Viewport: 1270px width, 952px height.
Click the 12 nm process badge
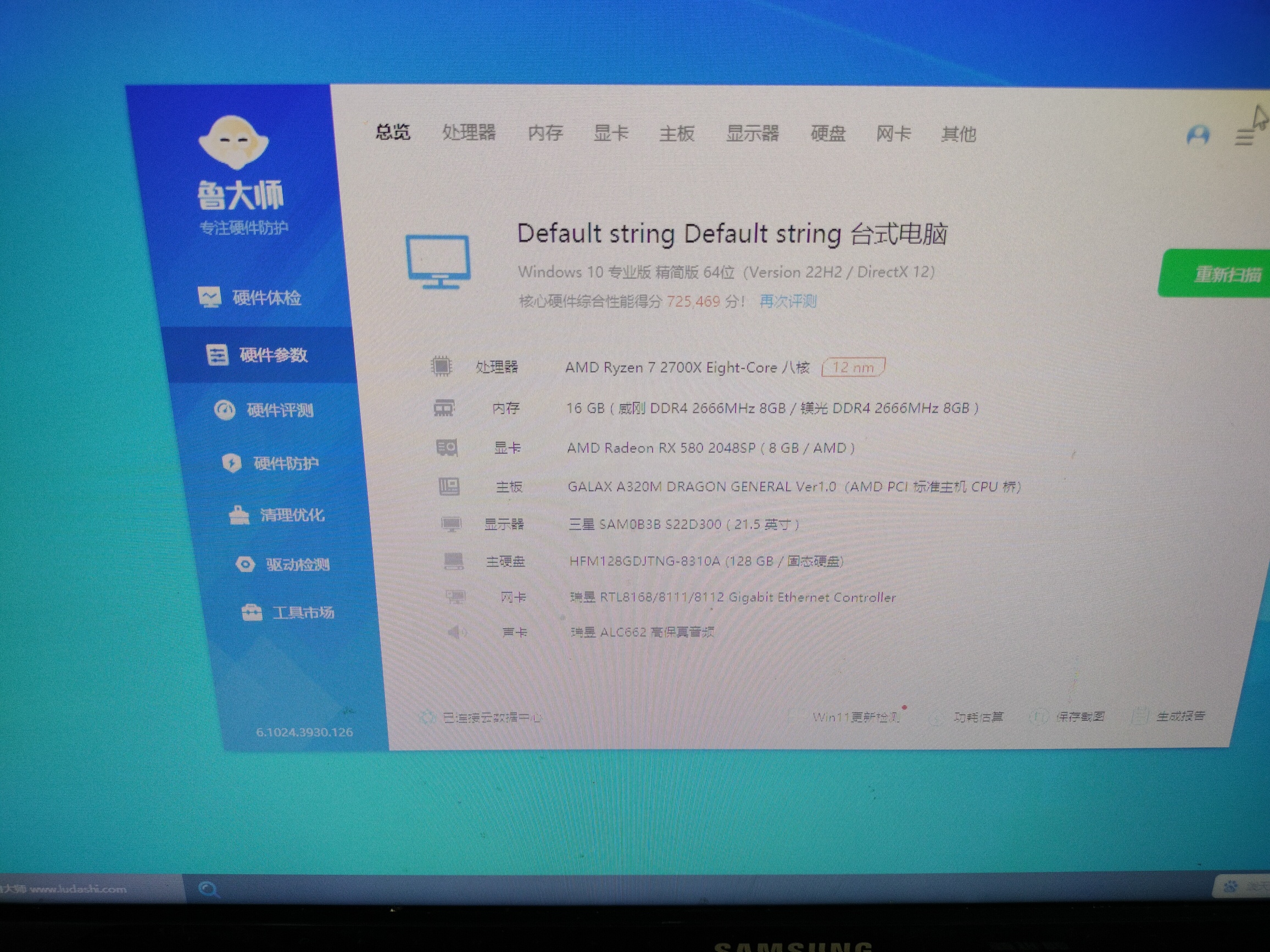(853, 367)
